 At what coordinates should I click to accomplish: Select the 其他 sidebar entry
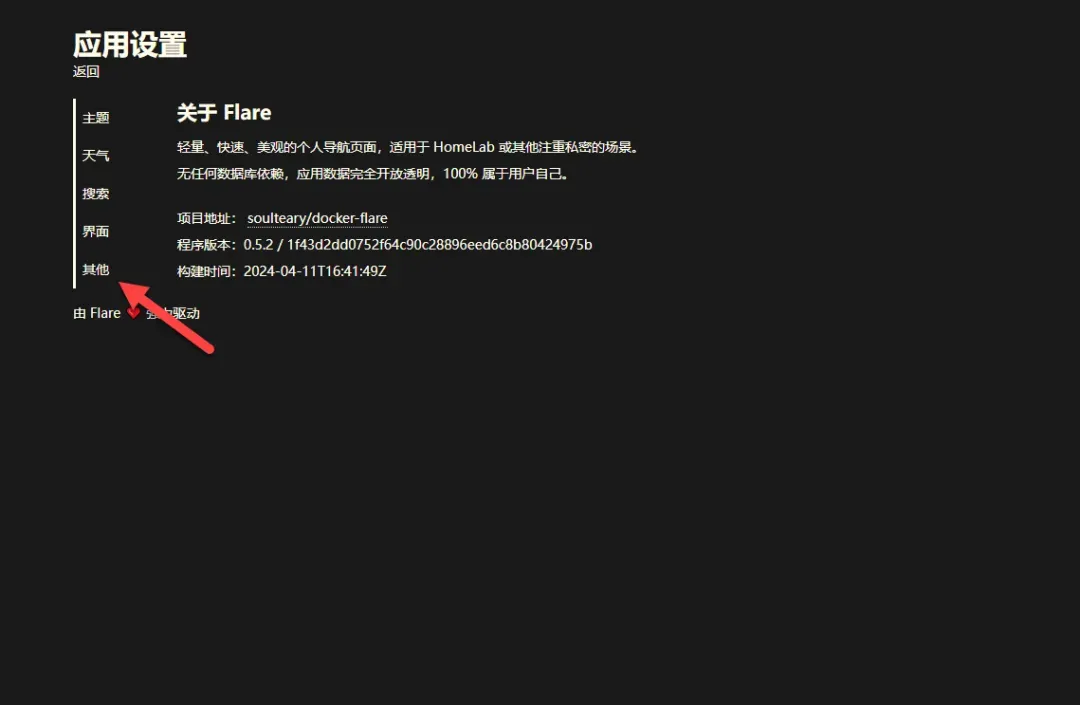96,269
